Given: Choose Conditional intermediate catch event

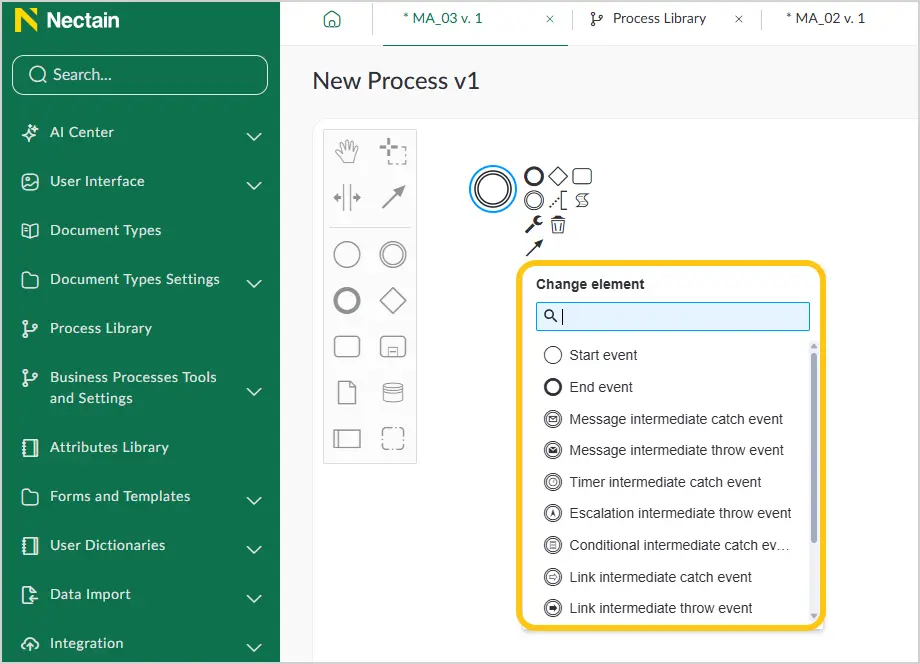Looking at the screenshot, I should tap(672, 545).
